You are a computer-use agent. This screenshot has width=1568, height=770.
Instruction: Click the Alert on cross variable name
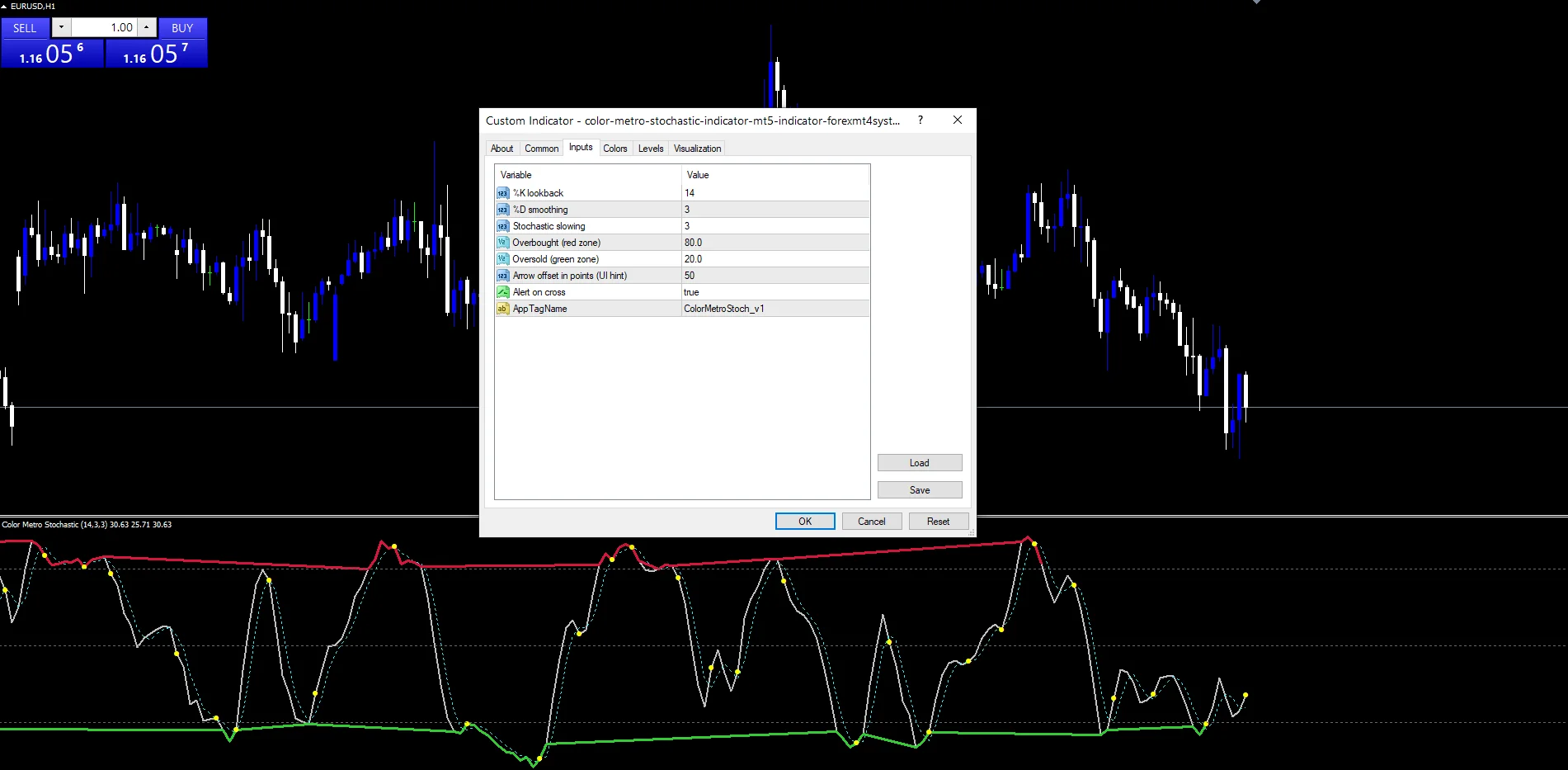[539, 292]
